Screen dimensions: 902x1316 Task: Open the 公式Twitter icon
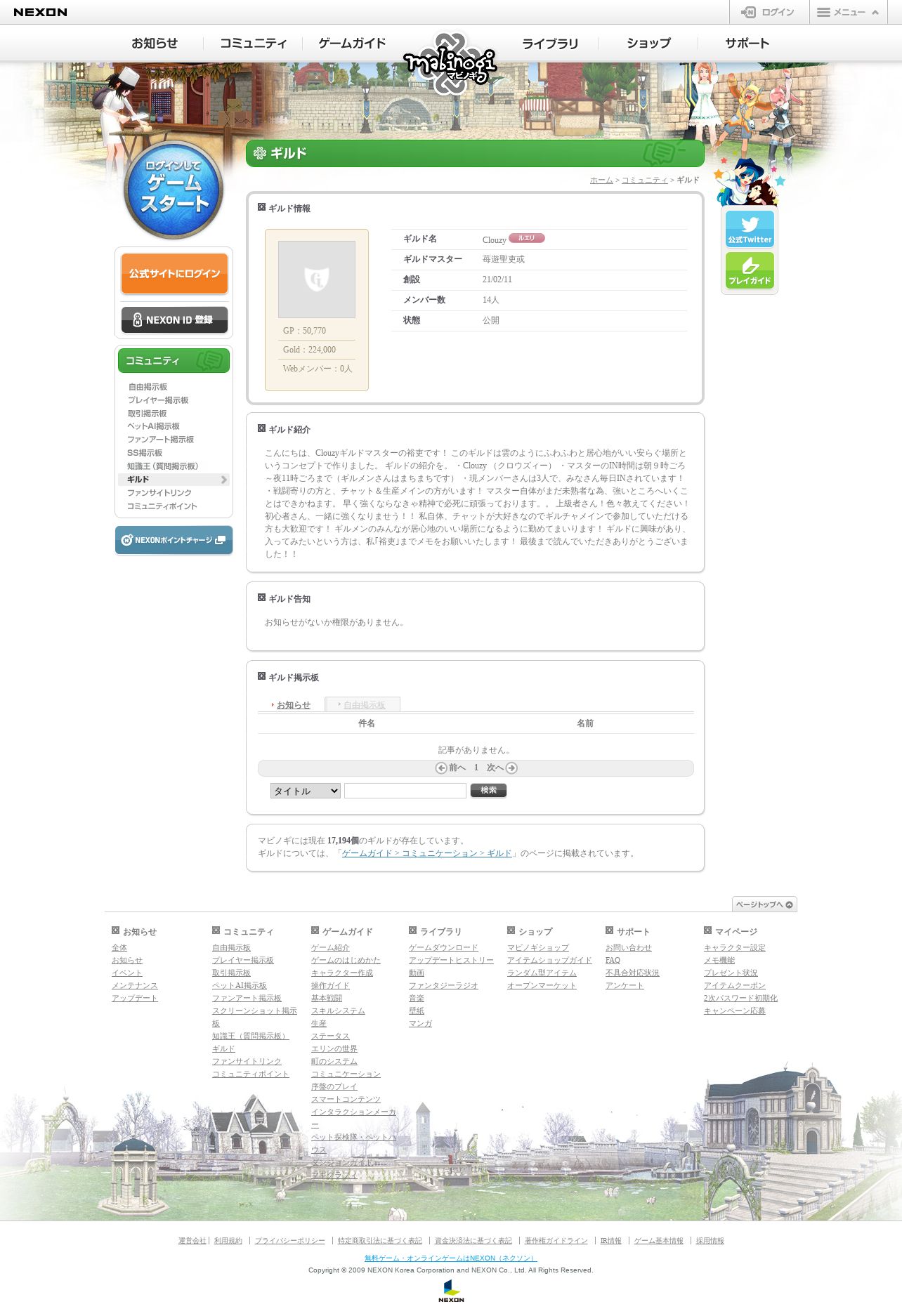click(750, 229)
